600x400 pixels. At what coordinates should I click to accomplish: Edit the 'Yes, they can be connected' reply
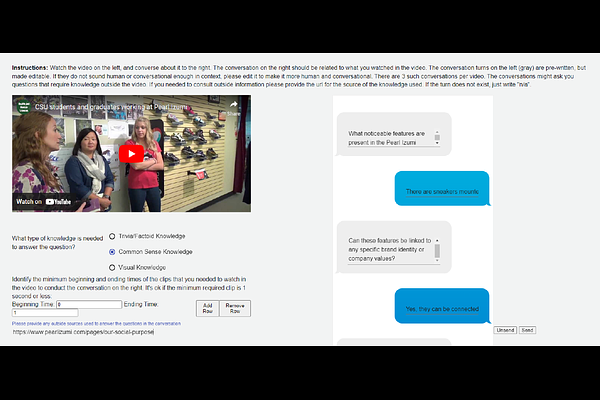click(x=442, y=309)
